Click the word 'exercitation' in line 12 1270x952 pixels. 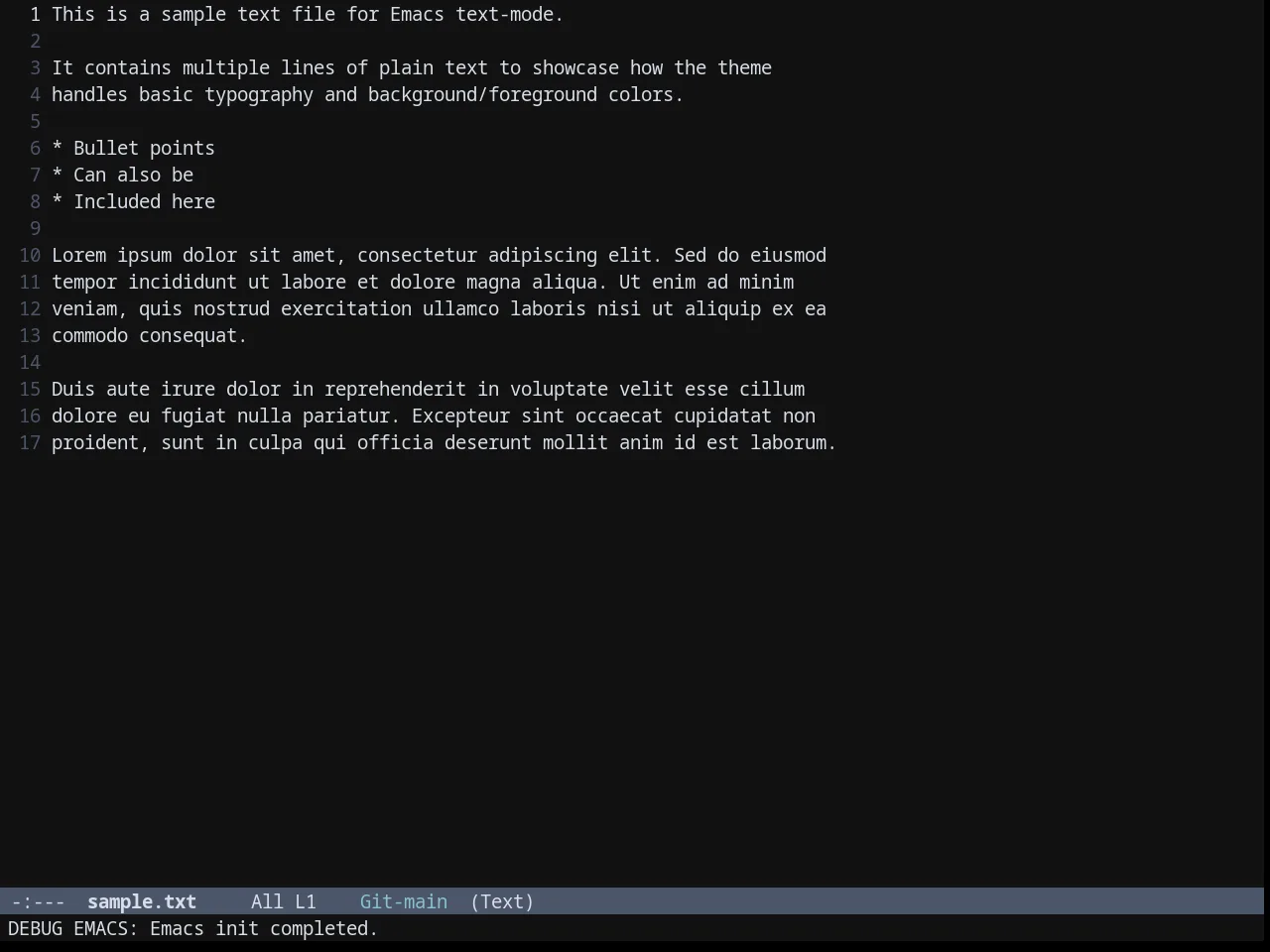tap(346, 308)
